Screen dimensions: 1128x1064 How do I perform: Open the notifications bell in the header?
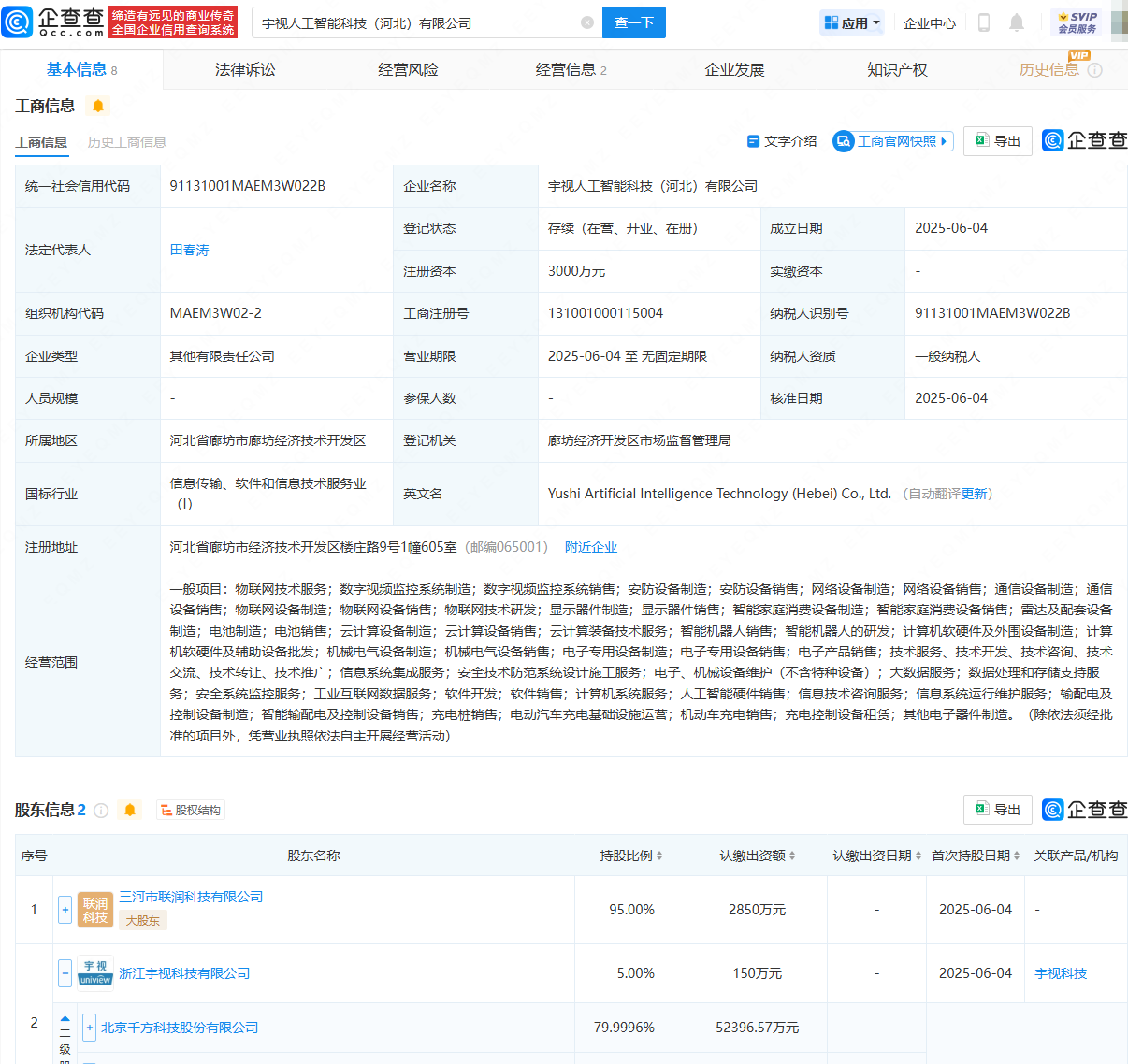point(1017,22)
